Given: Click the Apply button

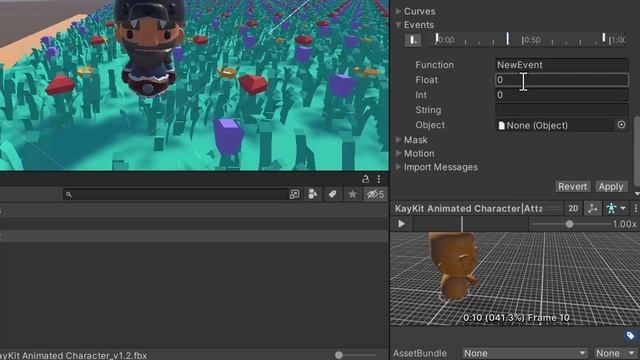Looking at the screenshot, I should tap(611, 187).
